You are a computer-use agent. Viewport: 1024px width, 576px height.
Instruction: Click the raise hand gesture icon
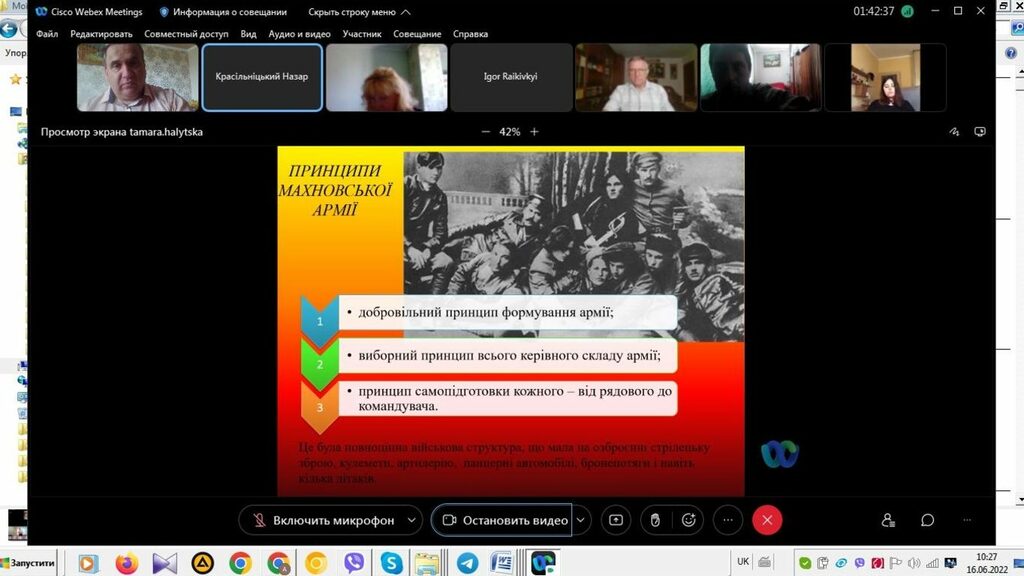coord(653,520)
